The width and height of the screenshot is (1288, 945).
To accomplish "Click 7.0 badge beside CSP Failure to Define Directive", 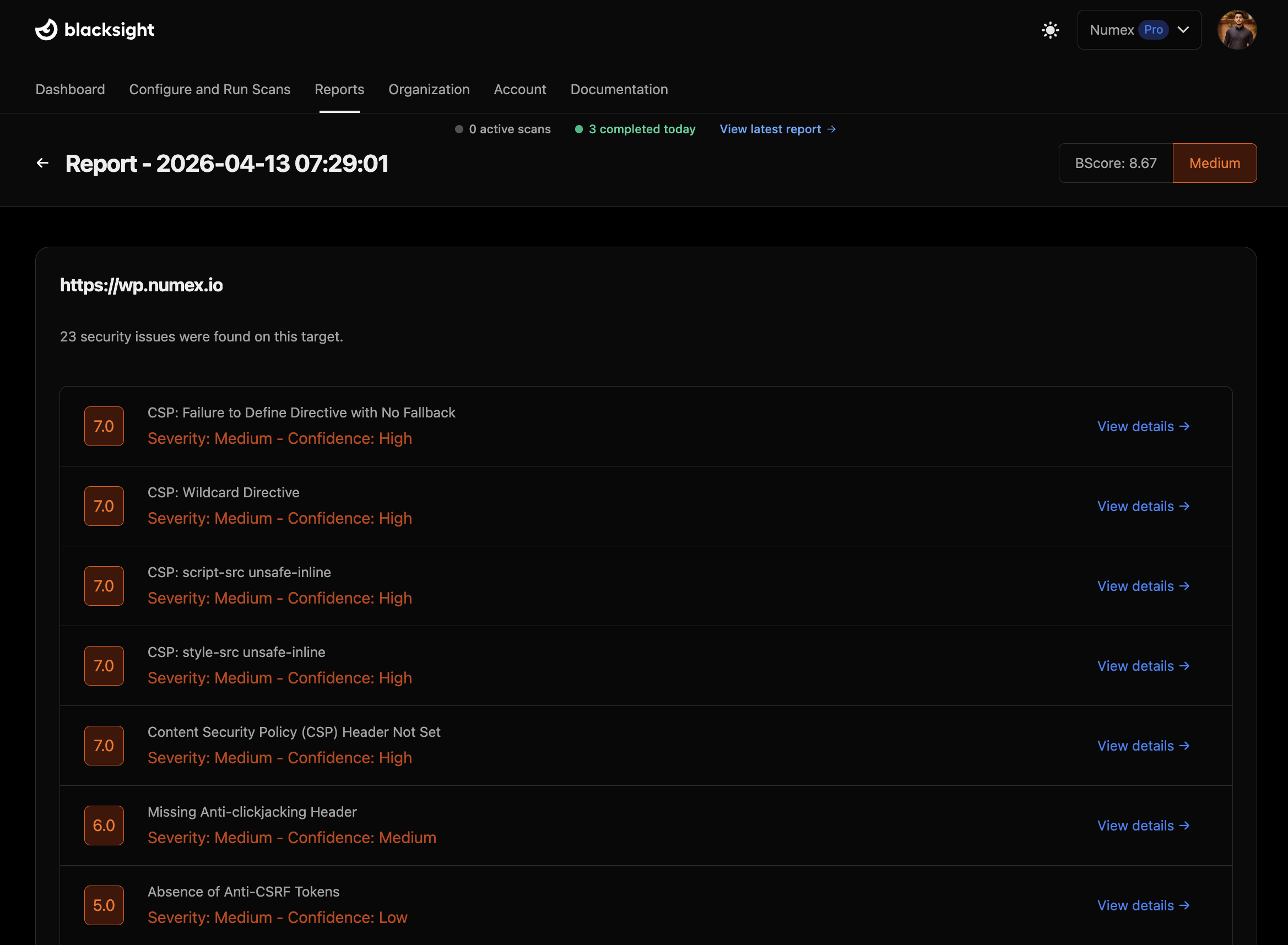I will pyautogui.click(x=104, y=426).
